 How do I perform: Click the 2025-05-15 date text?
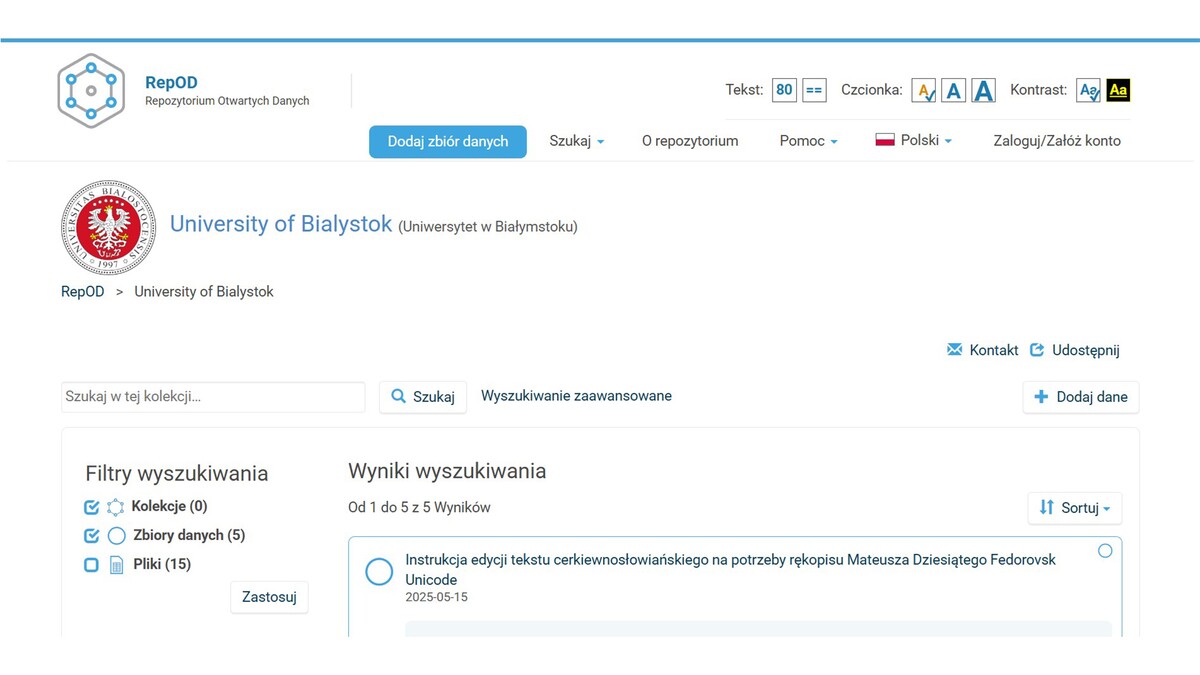point(436,598)
